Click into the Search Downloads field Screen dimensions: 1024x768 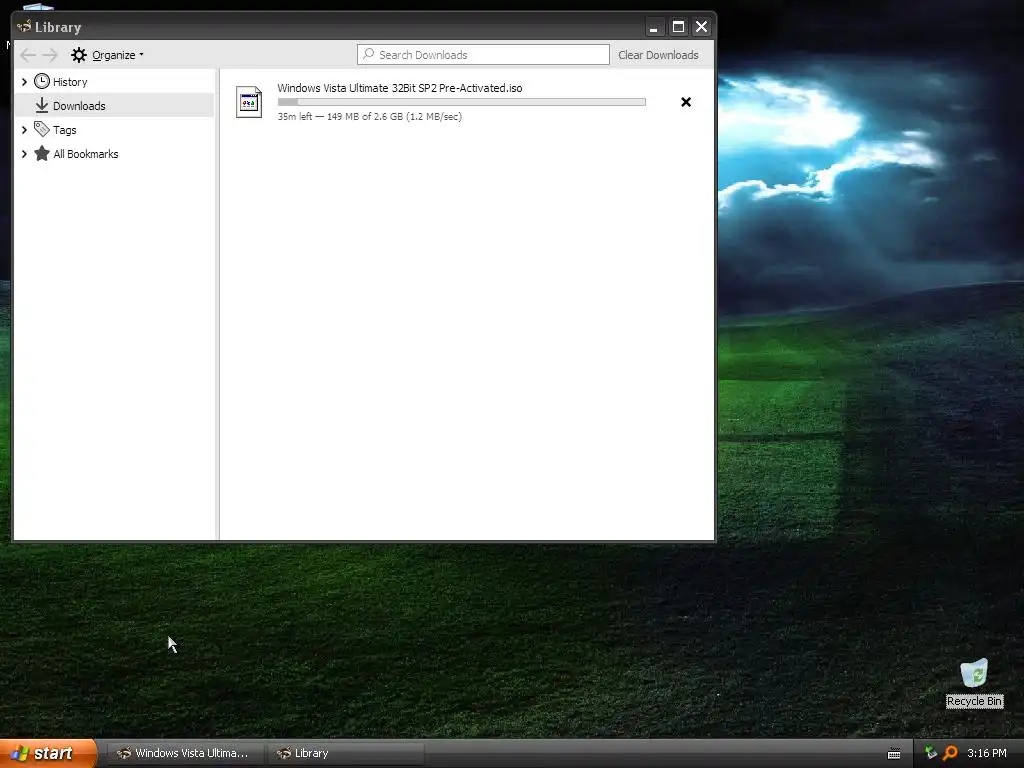pyautogui.click(x=483, y=55)
